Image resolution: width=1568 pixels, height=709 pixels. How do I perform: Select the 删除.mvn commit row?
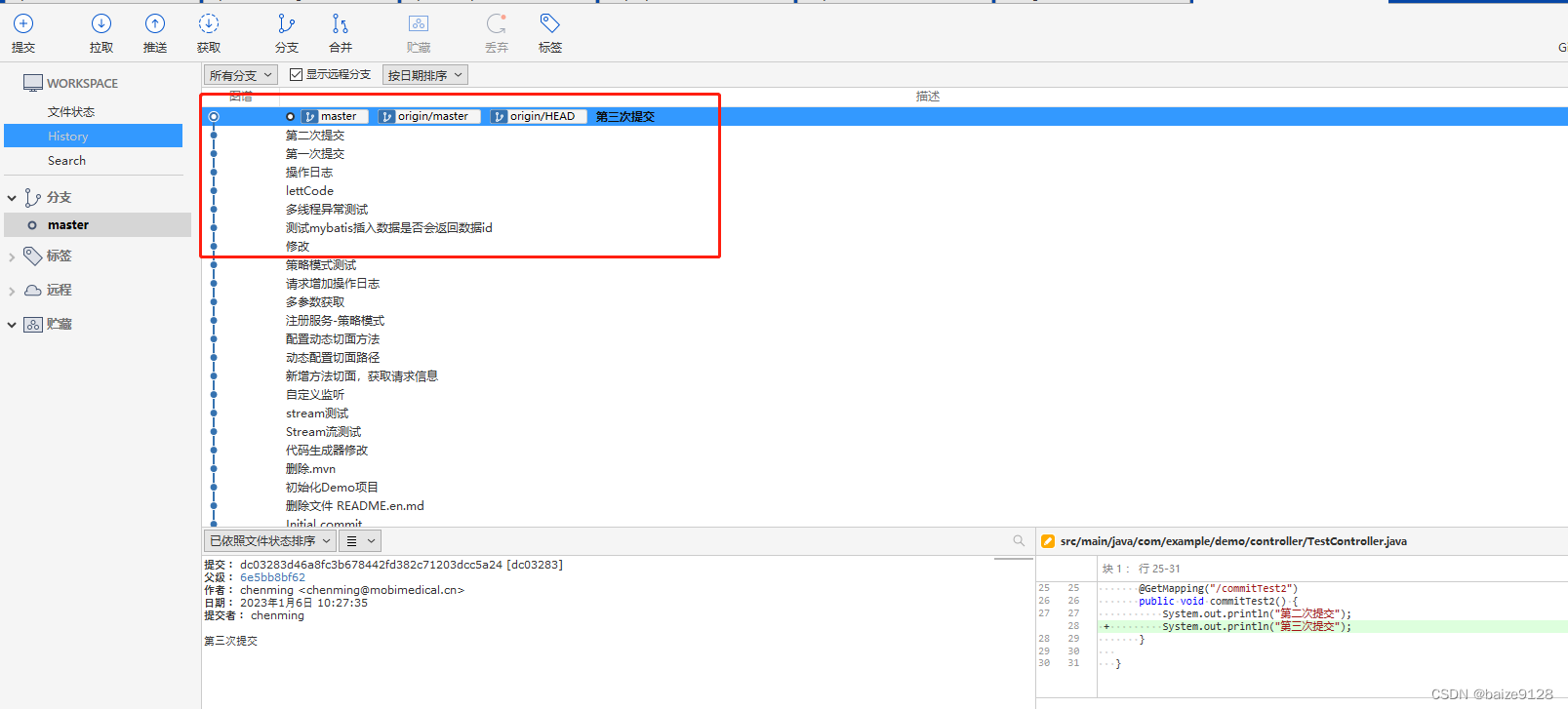click(885, 469)
